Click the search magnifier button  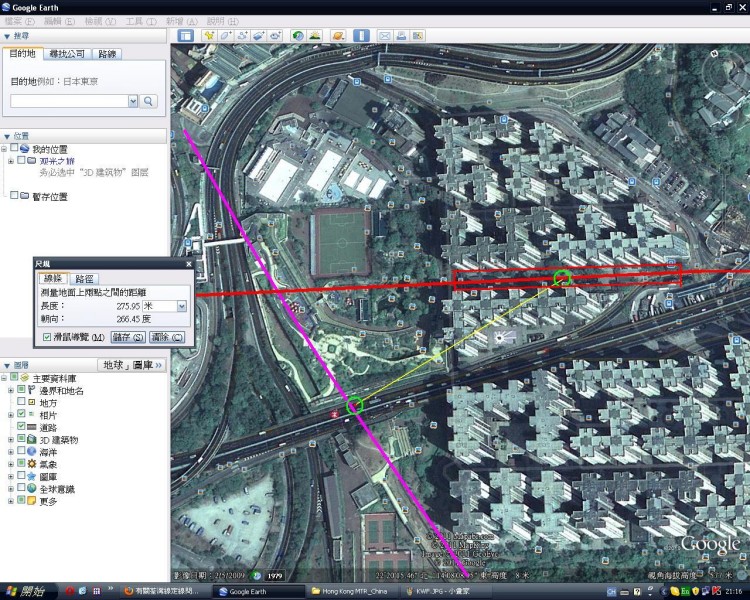149,101
